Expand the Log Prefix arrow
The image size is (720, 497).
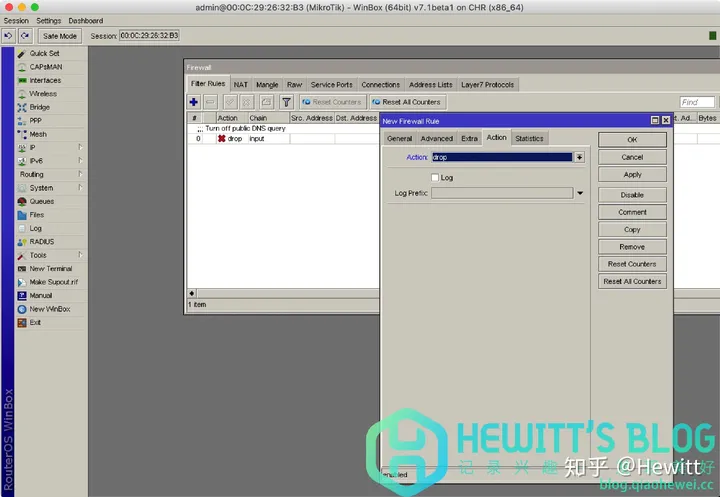click(580, 193)
